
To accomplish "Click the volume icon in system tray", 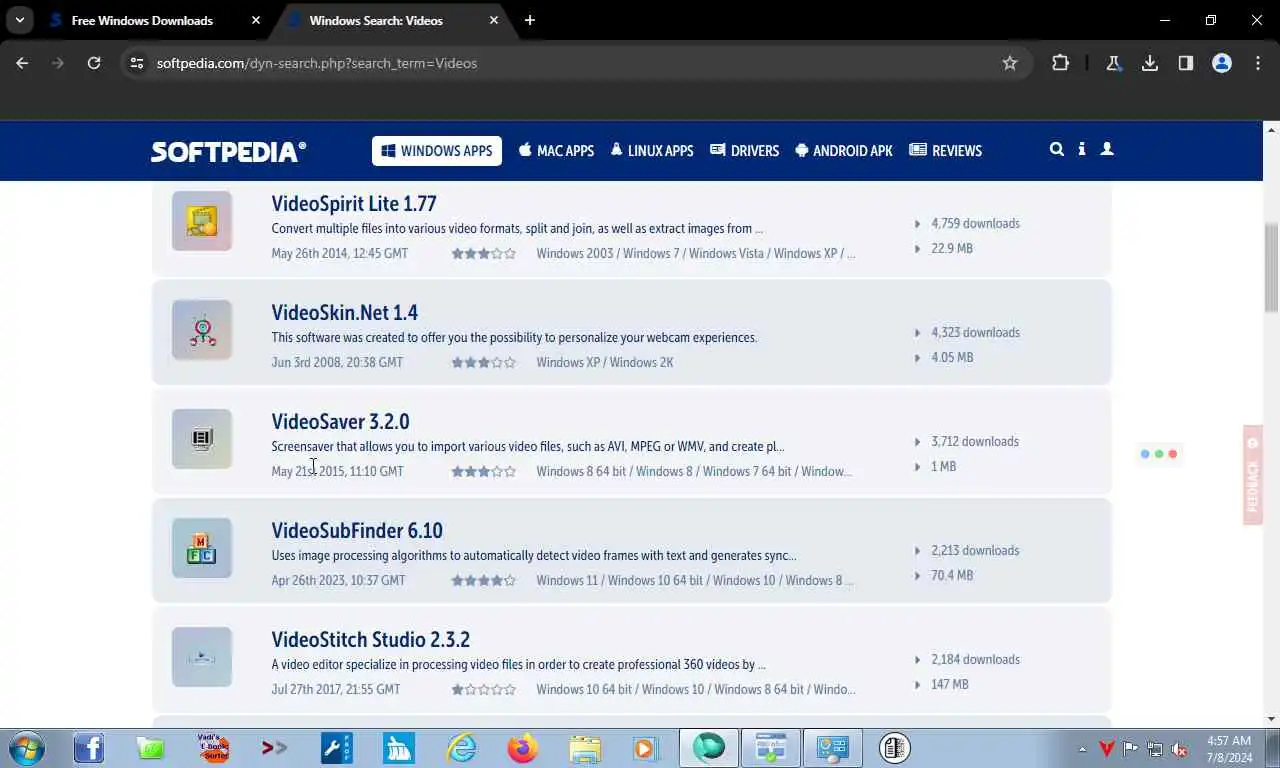I will click(x=1179, y=749).
